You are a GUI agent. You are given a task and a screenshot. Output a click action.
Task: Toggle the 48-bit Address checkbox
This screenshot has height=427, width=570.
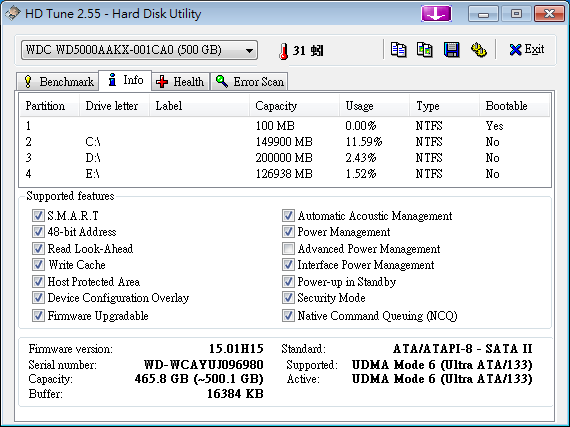(x=38, y=231)
